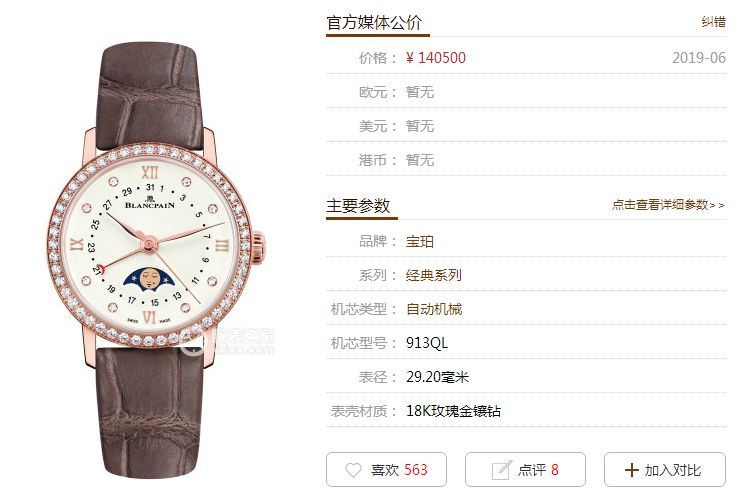Screen dimensions: 748x499
Task: Click the heart icon beside 喜欢
Action: [353, 470]
